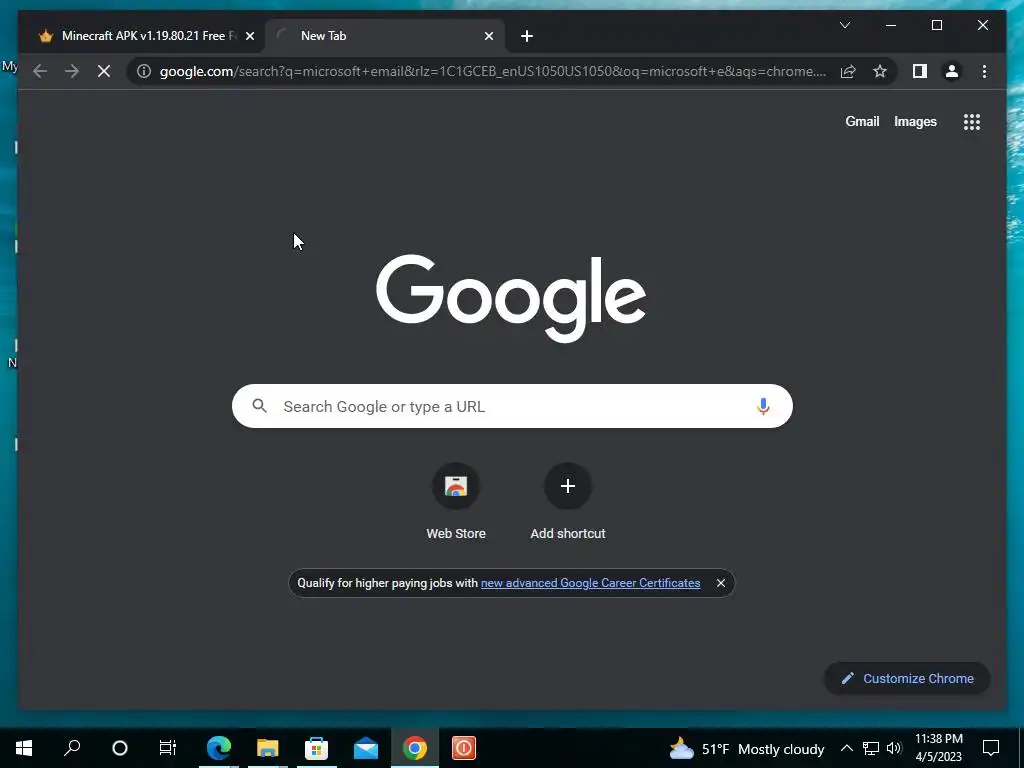Open the Windows Start menu

pos(24,748)
